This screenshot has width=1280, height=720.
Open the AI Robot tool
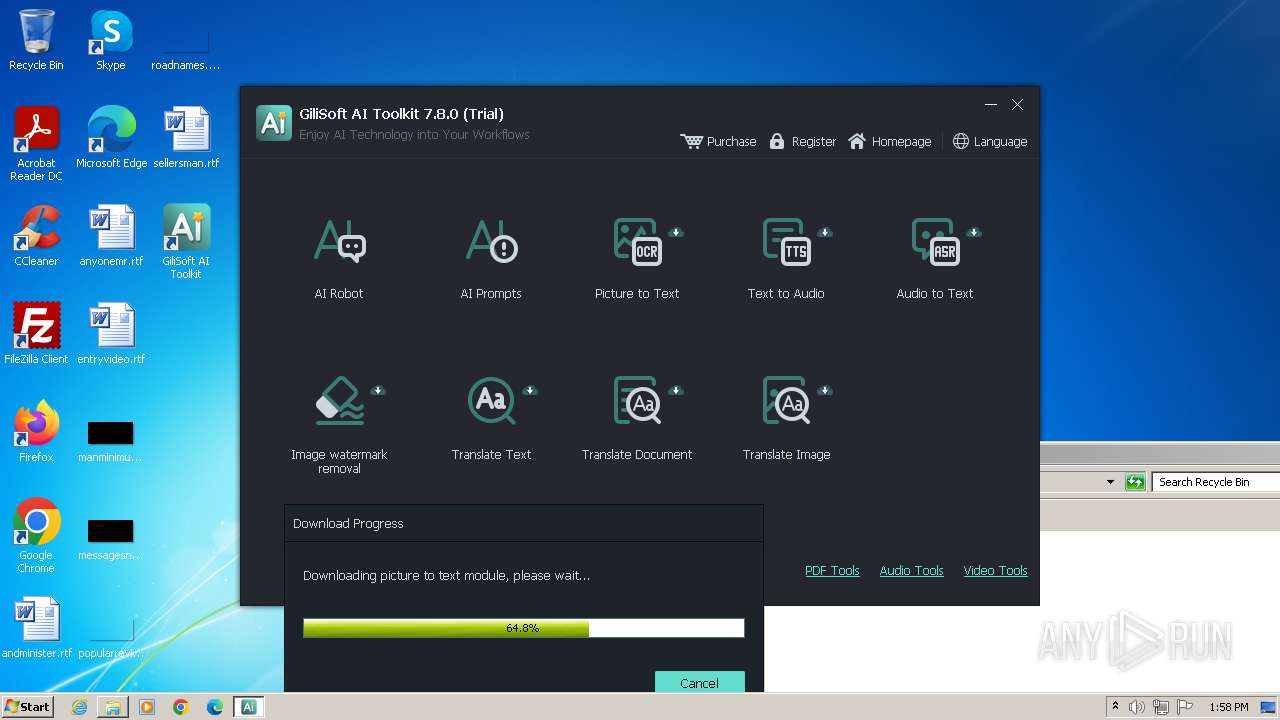[339, 258]
